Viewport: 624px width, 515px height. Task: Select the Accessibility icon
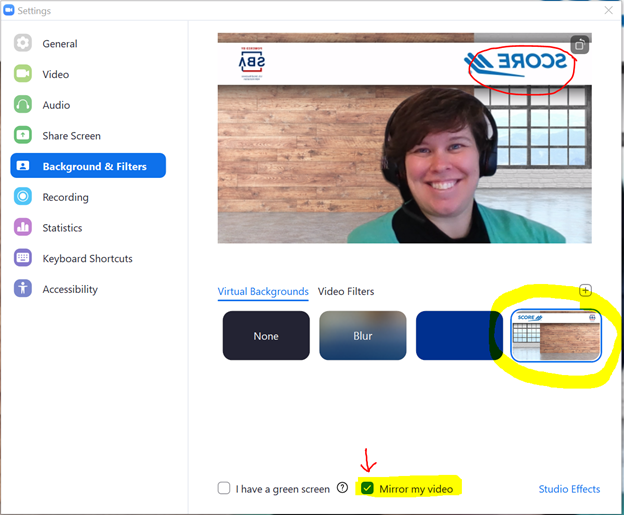(23, 288)
